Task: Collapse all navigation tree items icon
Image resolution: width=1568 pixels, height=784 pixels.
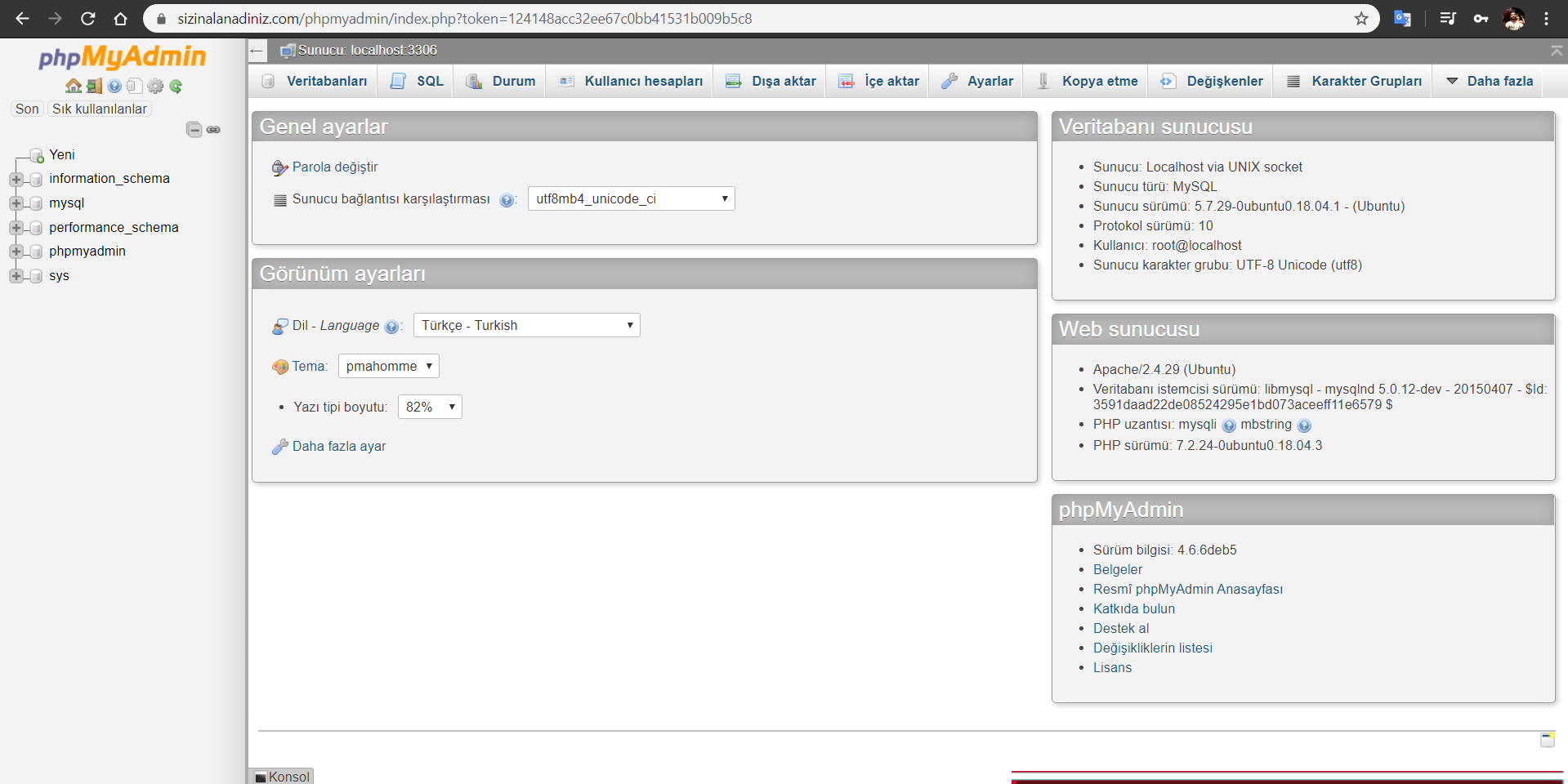Action: (194, 129)
